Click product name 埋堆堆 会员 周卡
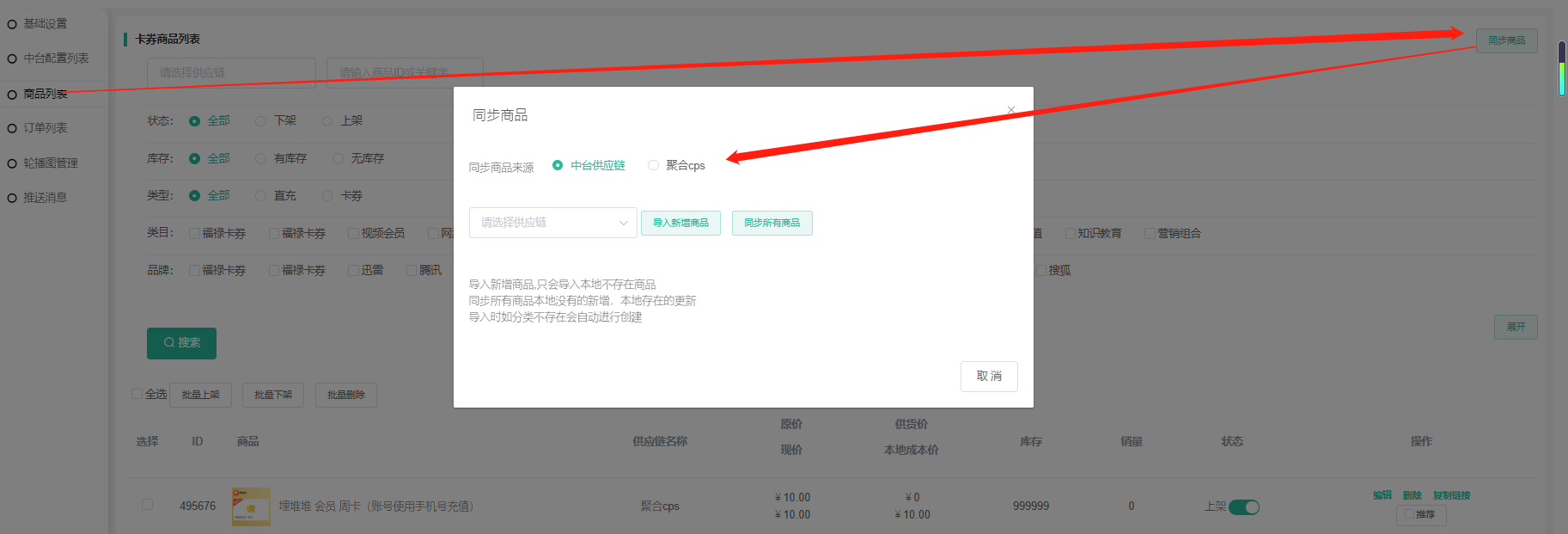1568x534 pixels. [x=375, y=506]
